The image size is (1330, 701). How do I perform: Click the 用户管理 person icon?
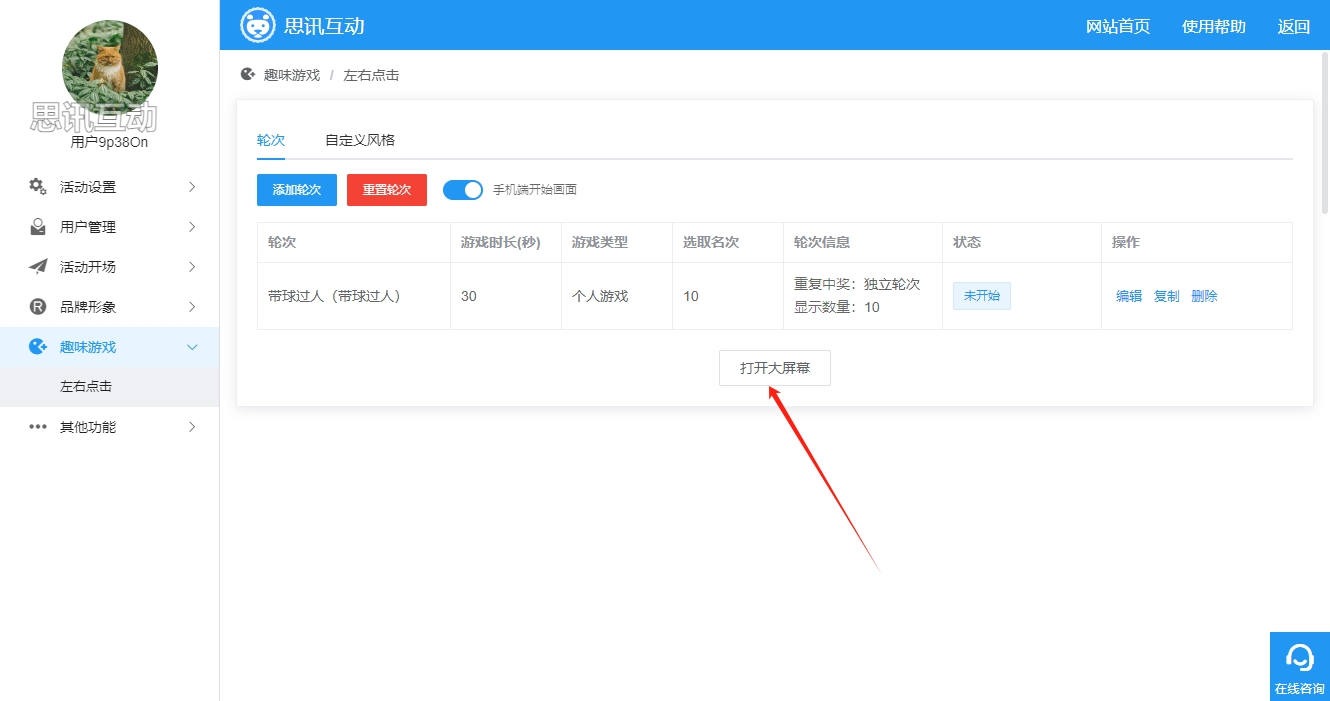pyautogui.click(x=38, y=227)
